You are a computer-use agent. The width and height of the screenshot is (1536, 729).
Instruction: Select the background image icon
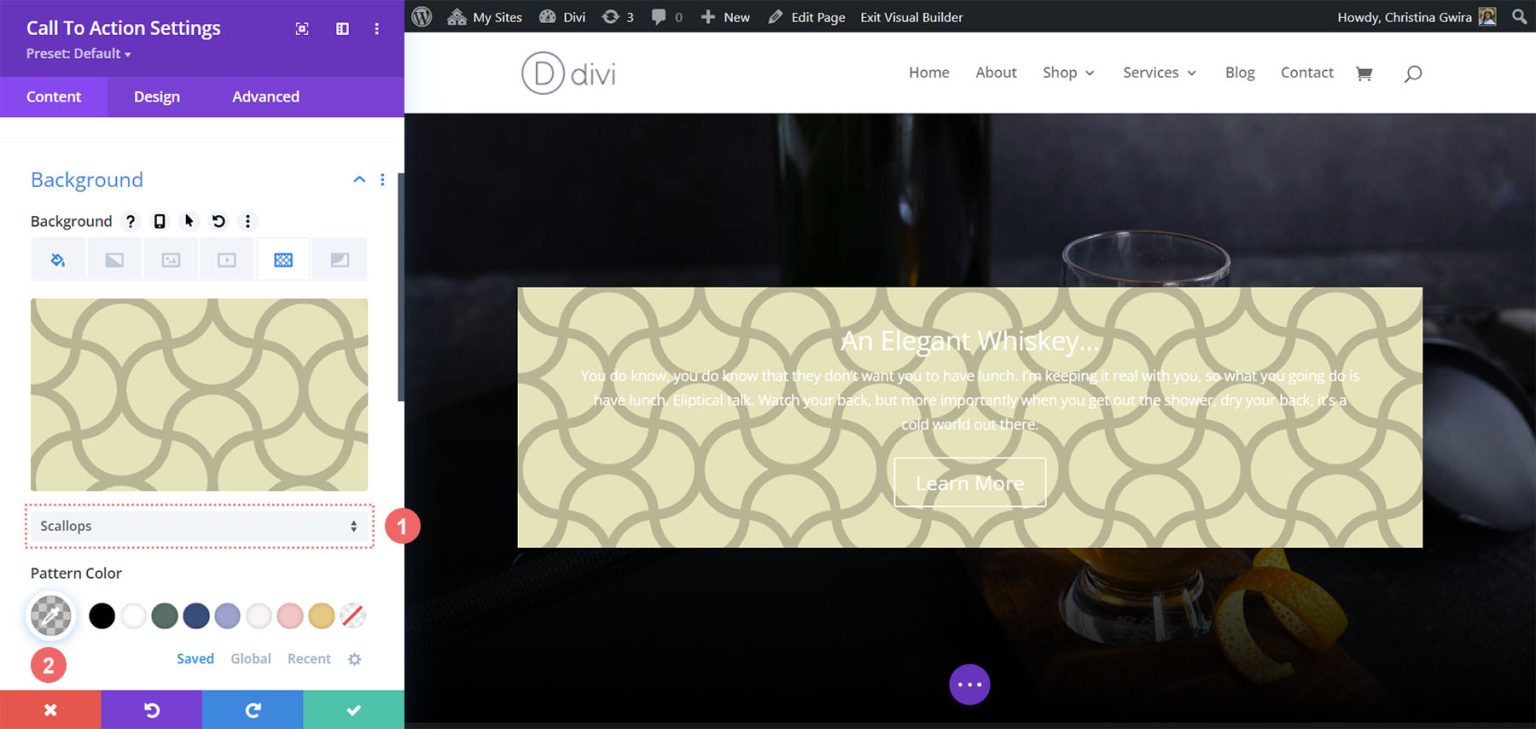(x=170, y=258)
